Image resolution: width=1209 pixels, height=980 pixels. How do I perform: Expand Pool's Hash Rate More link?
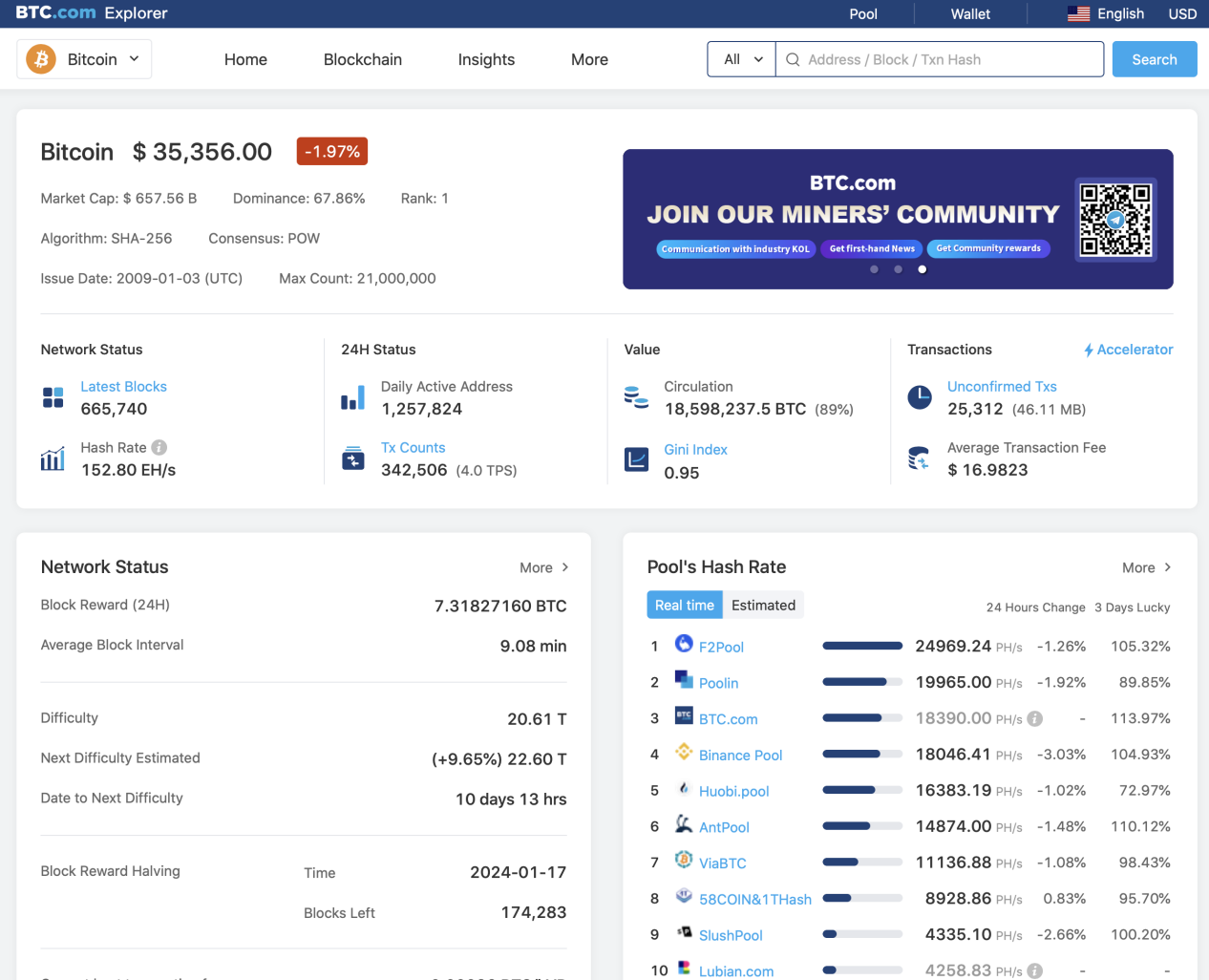click(1147, 567)
